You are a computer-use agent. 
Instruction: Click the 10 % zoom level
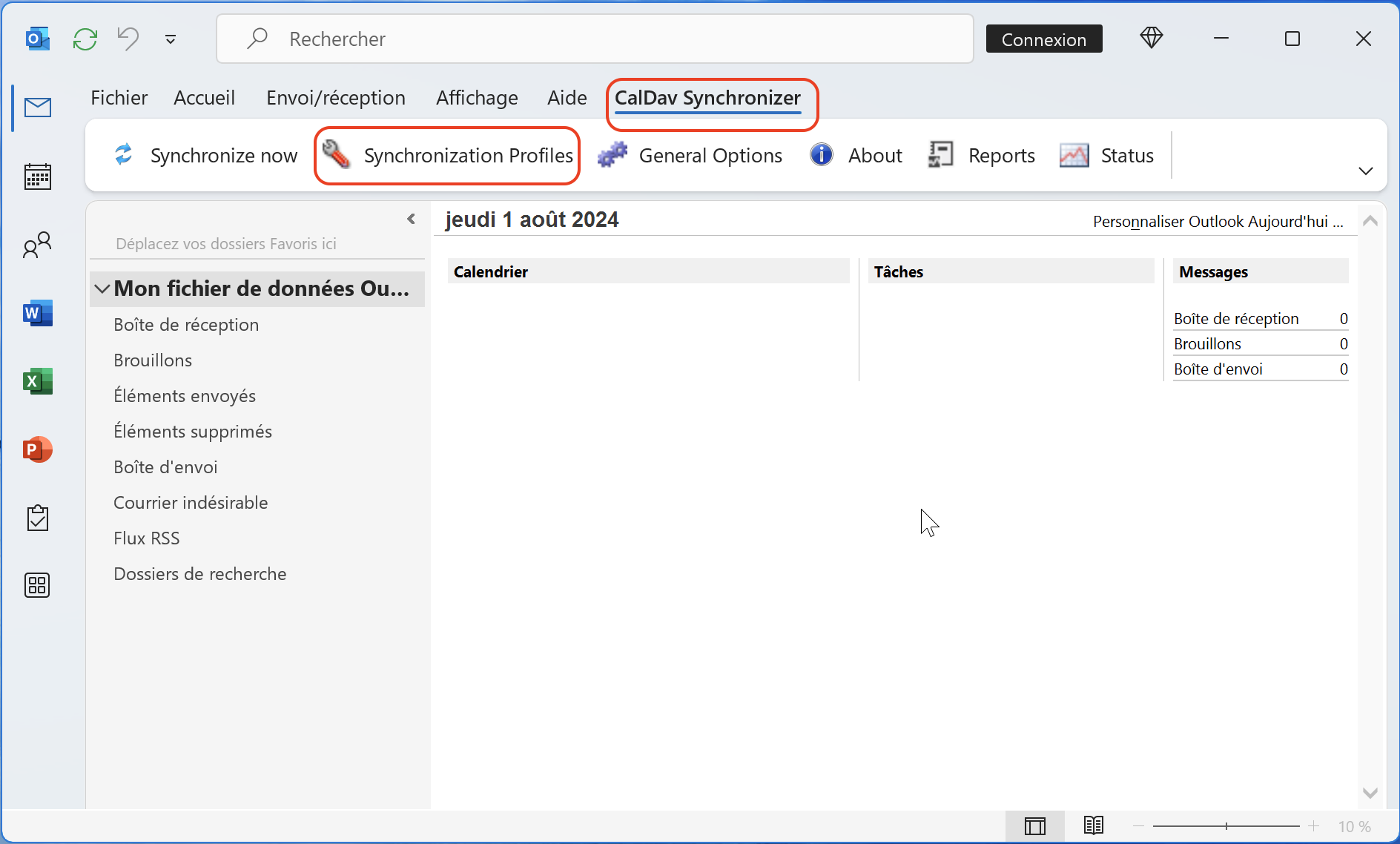1354,826
